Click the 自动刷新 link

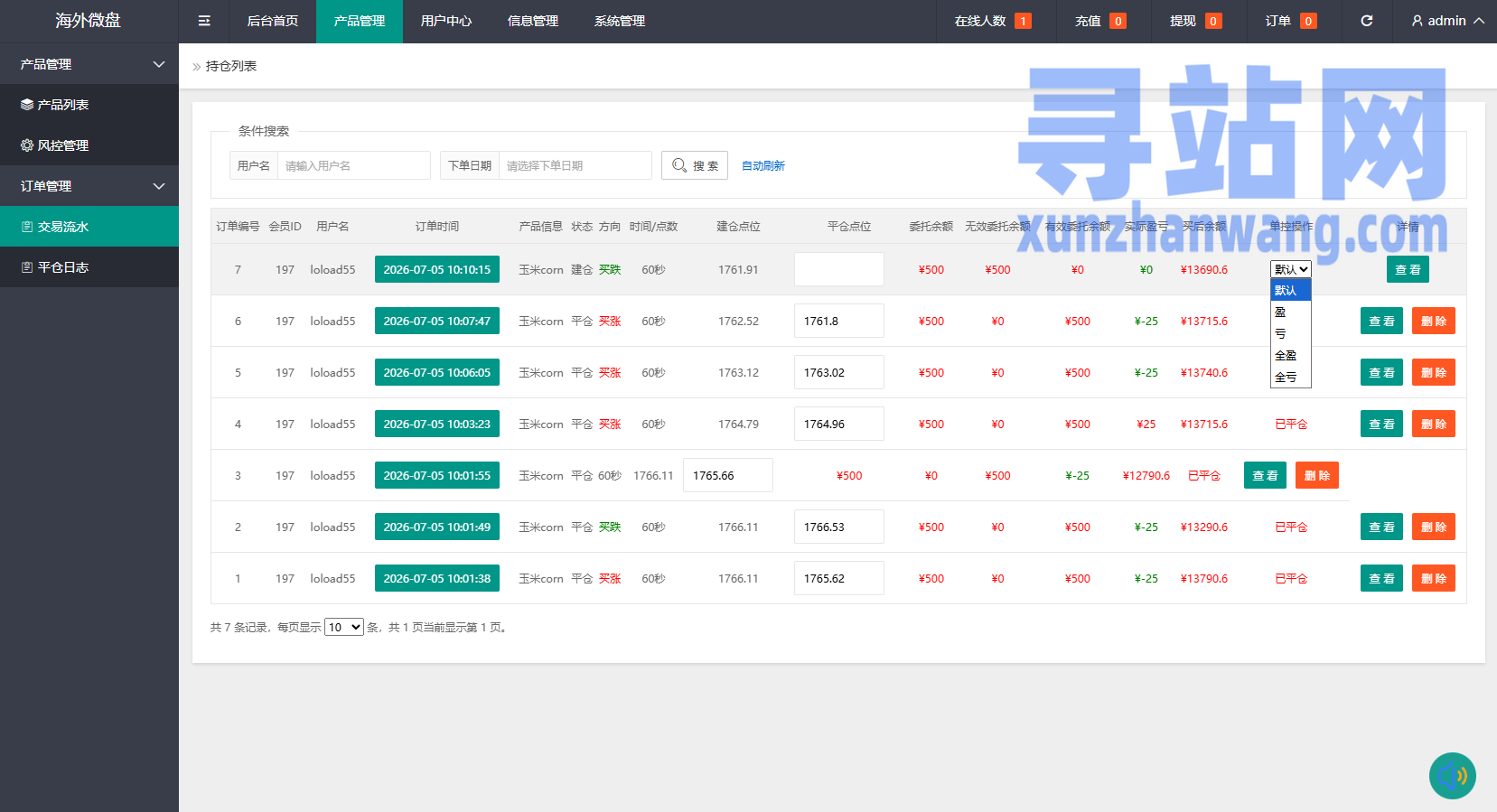click(763, 166)
